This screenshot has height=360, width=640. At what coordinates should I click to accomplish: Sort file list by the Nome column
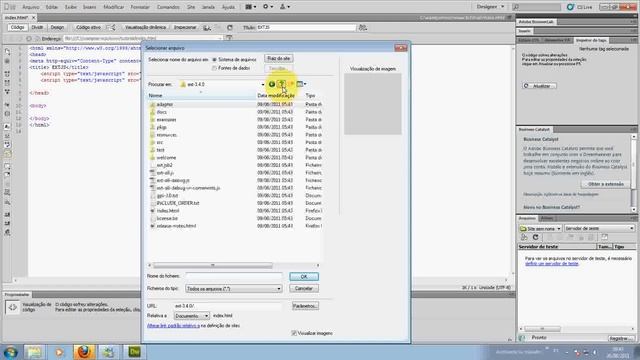pos(201,96)
